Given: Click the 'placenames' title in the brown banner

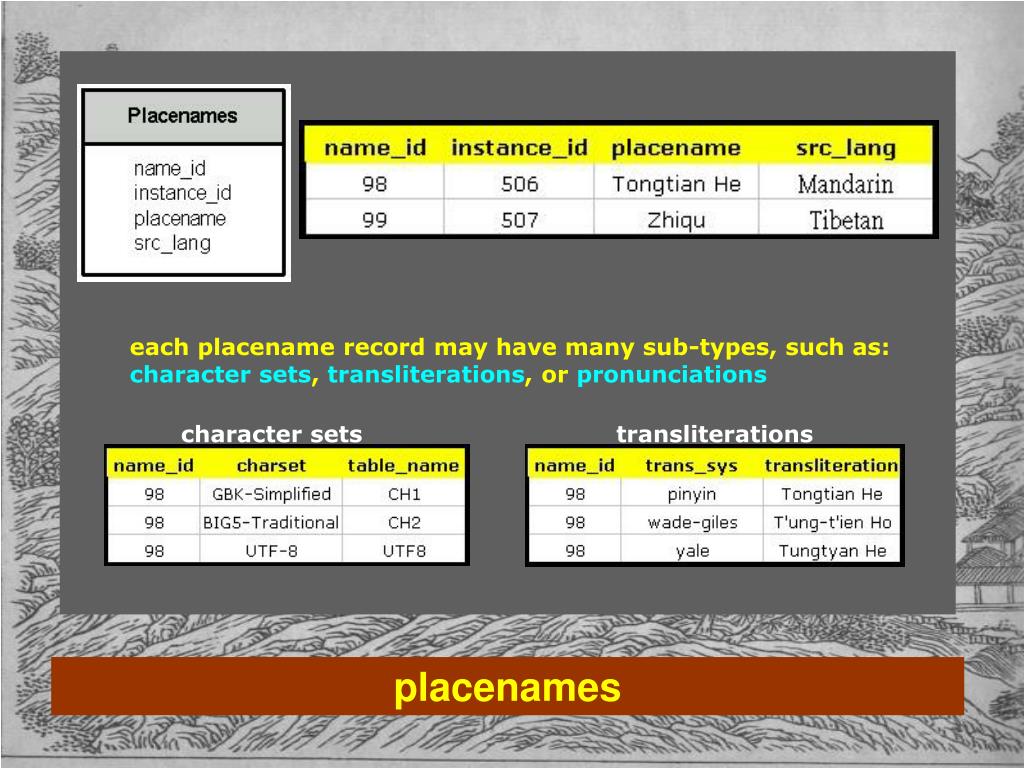Looking at the screenshot, I should pos(507,688).
